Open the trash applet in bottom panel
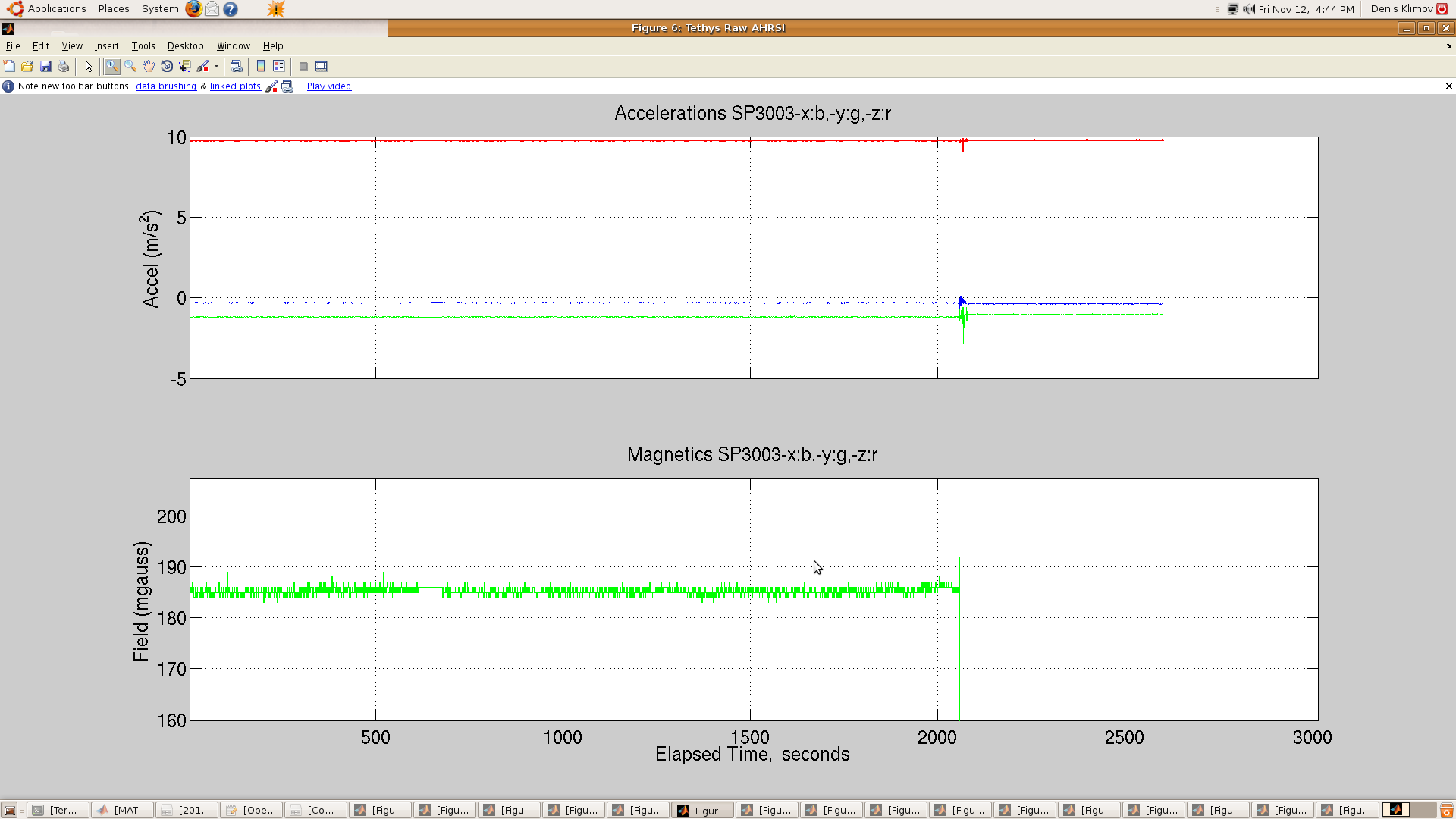Image resolution: width=1456 pixels, height=819 pixels. point(1446,810)
